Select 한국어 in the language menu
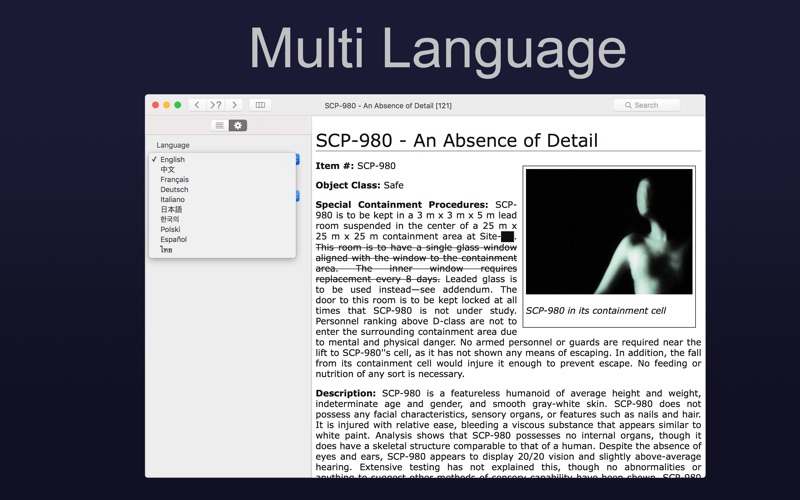The height and width of the screenshot is (500, 800). 222,219
